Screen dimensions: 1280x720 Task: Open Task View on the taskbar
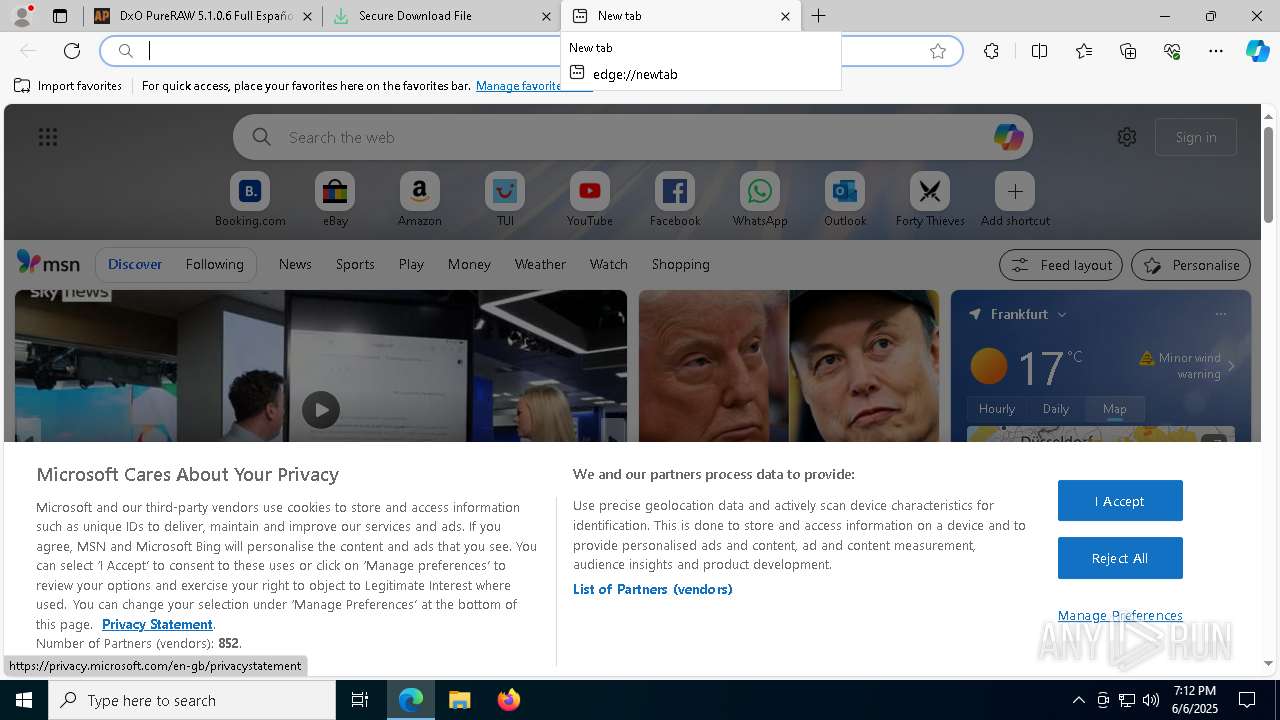360,700
